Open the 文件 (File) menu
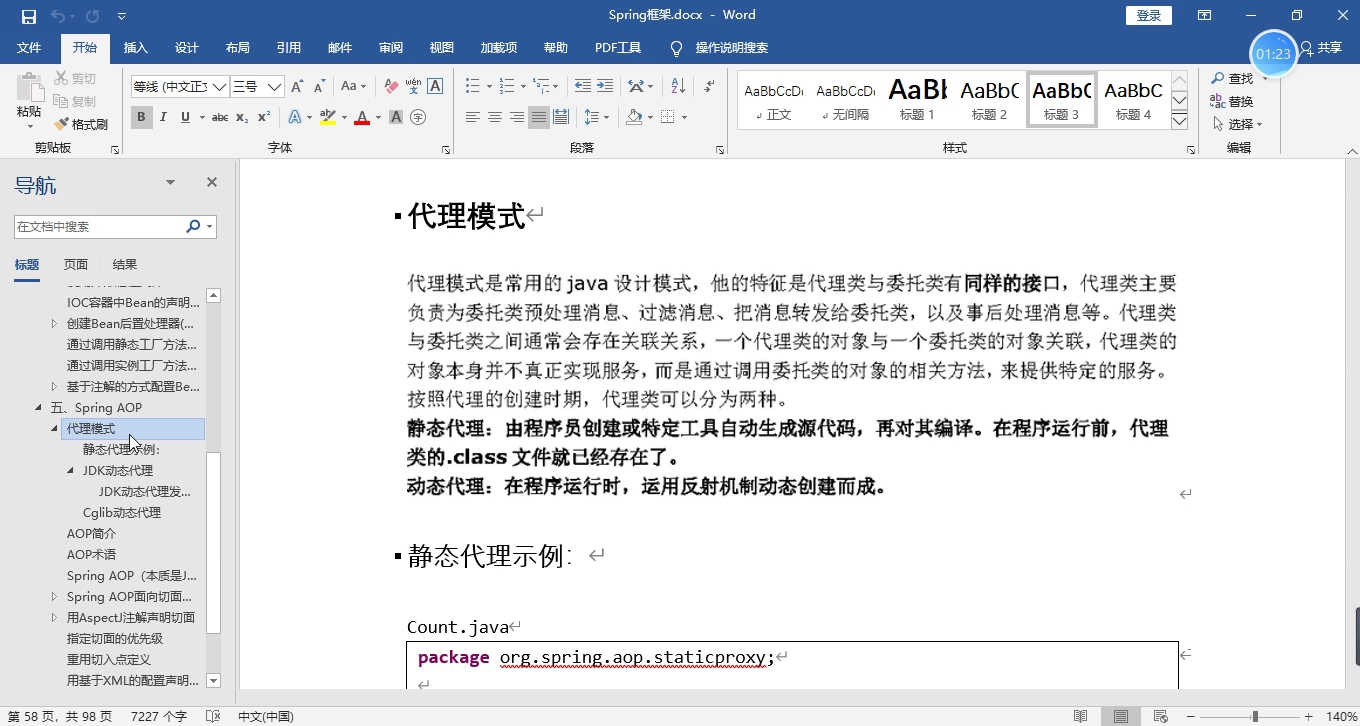1360x726 pixels. point(29,48)
